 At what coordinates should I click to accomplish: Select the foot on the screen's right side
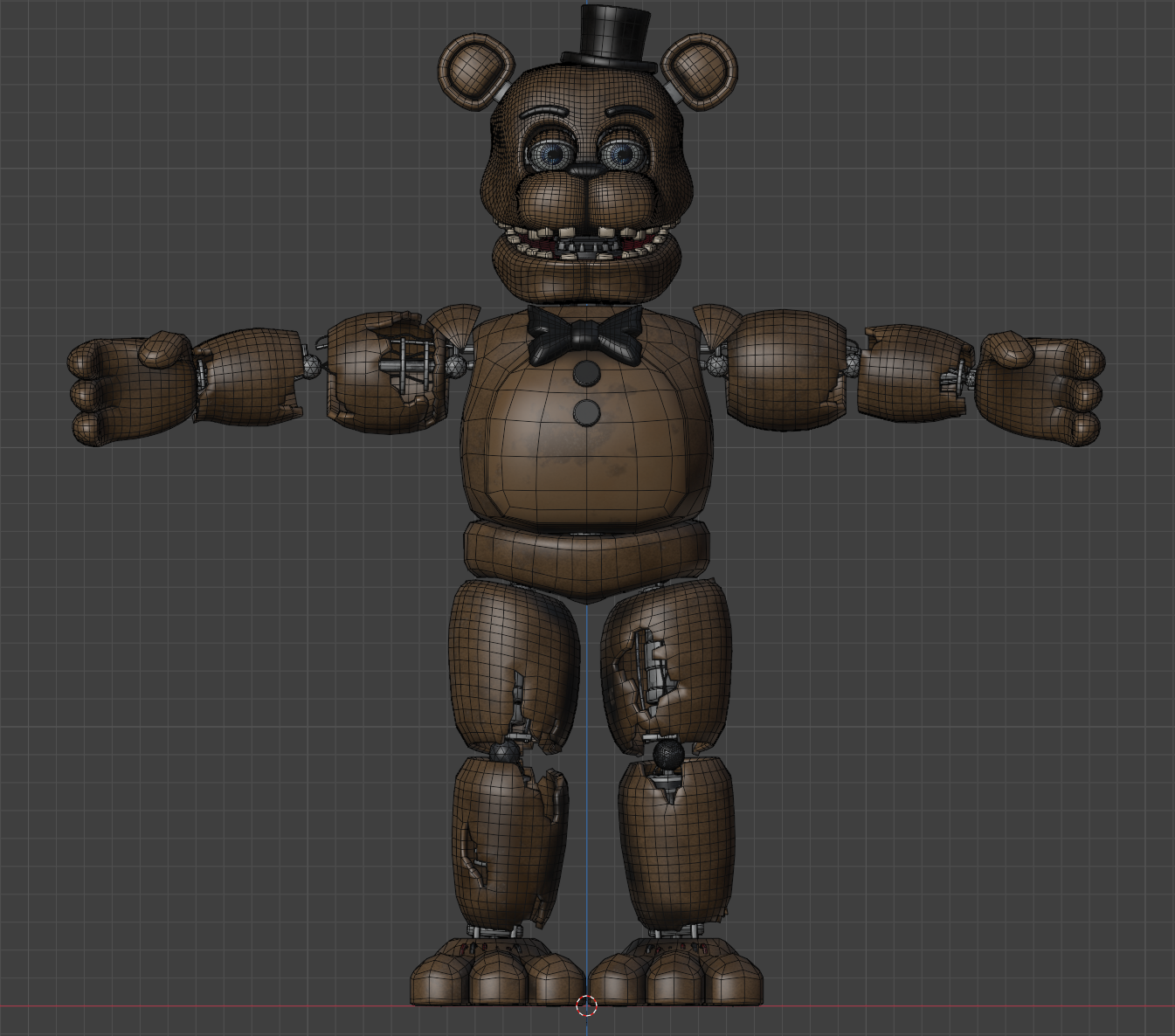pyautogui.click(x=676, y=972)
